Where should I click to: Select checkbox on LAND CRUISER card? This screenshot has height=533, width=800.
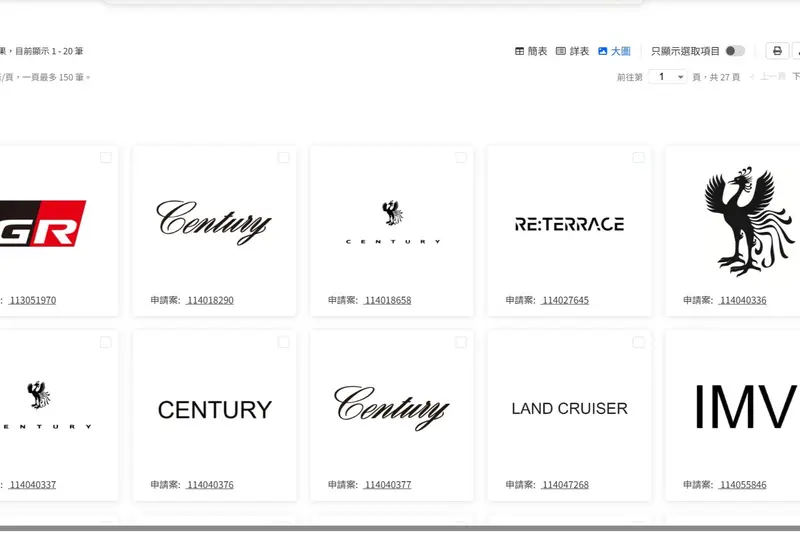[x=638, y=343]
